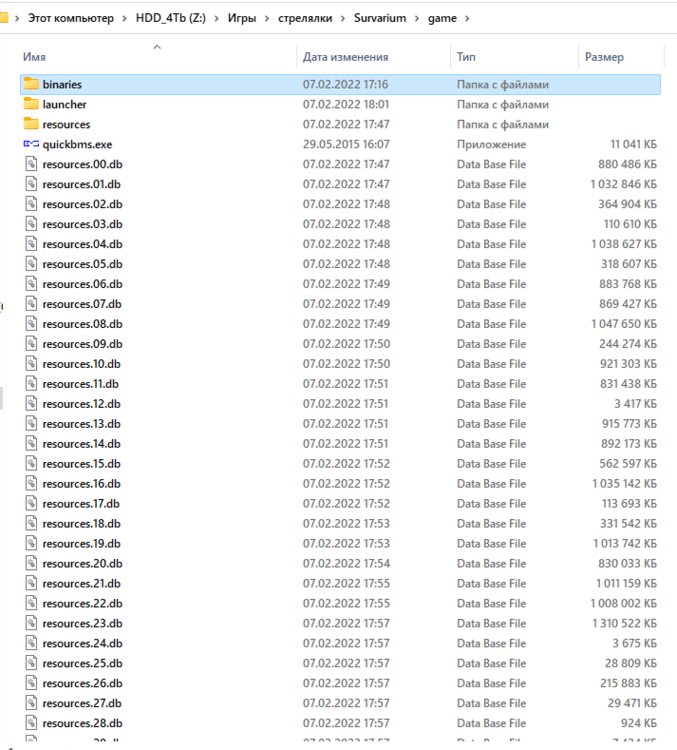677x750 pixels.
Task: Open the chevron after стрелялки breadcrumb
Action: coord(343,19)
